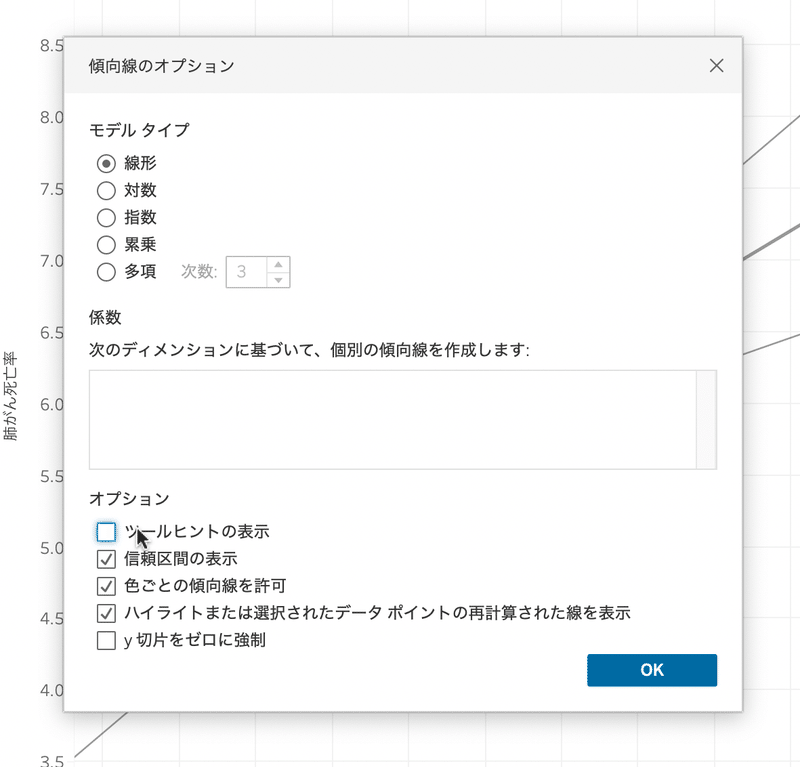Uncheck 信頼区間の表示
800x767 pixels.
pos(106,559)
